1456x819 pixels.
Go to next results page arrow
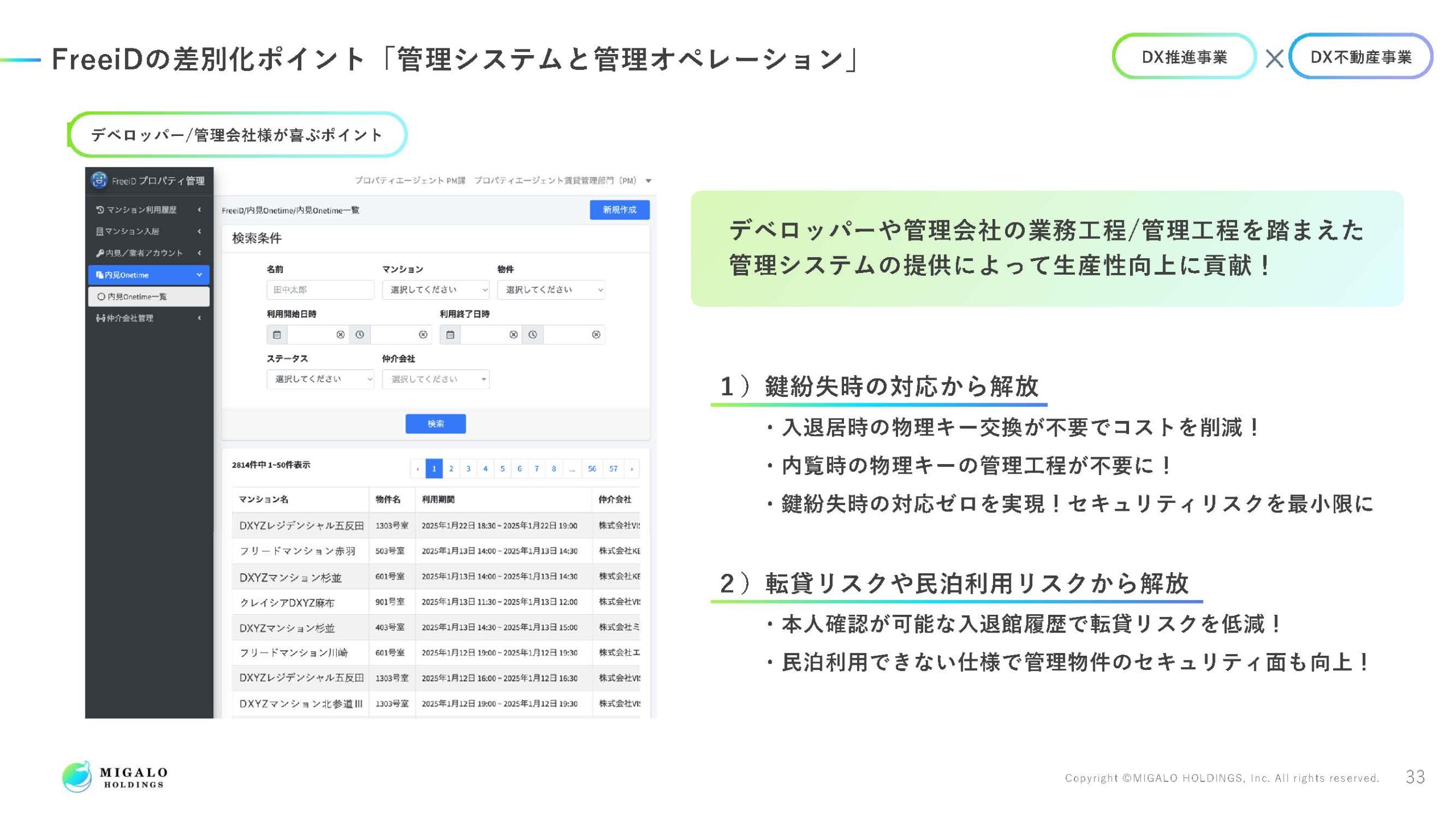pos(631,469)
